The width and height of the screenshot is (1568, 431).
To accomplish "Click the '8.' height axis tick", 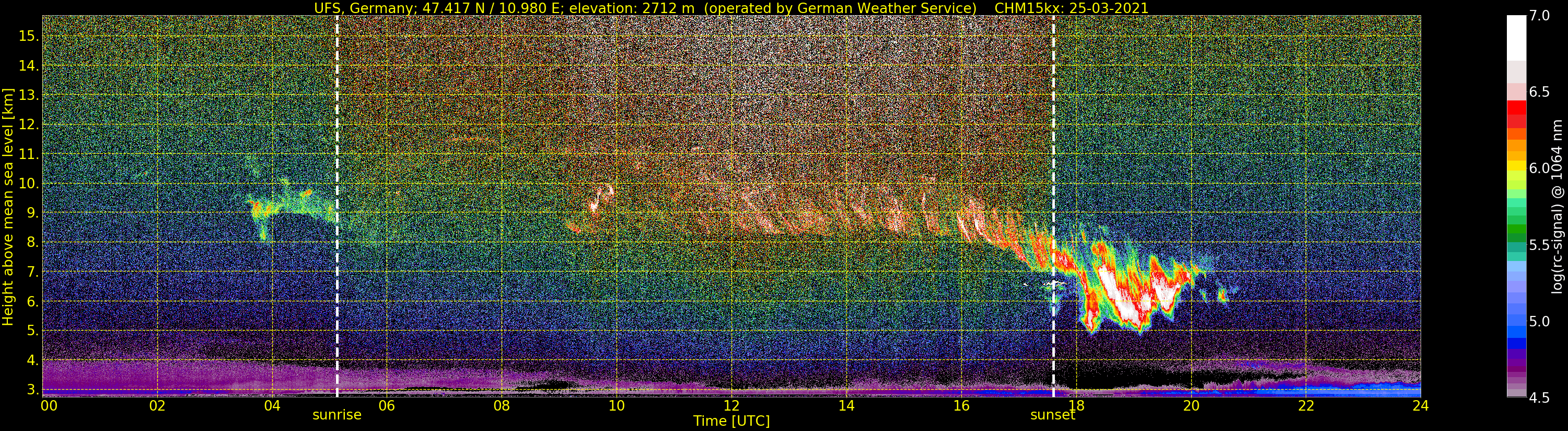I will click(x=32, y=243).
